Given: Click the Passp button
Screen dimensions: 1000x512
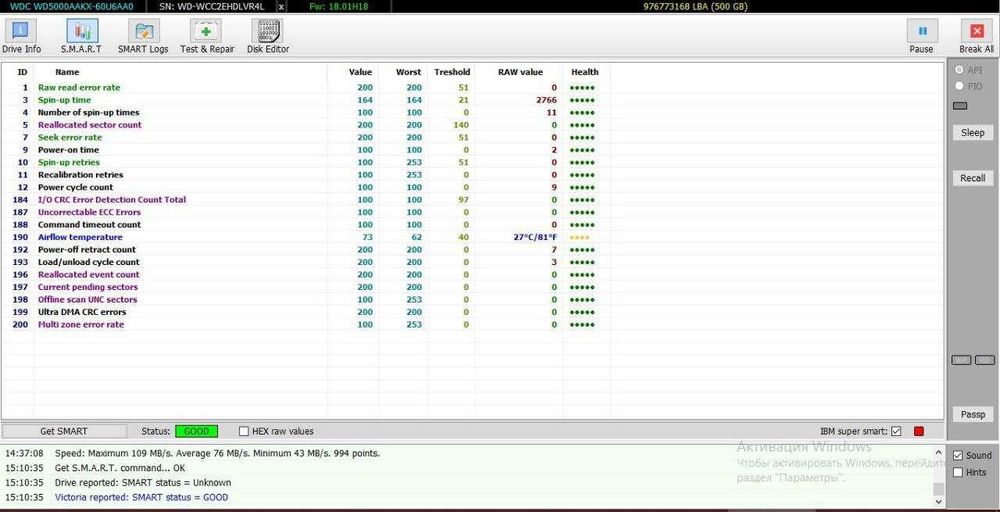Looking at the screenshot, I should point(972,414).
